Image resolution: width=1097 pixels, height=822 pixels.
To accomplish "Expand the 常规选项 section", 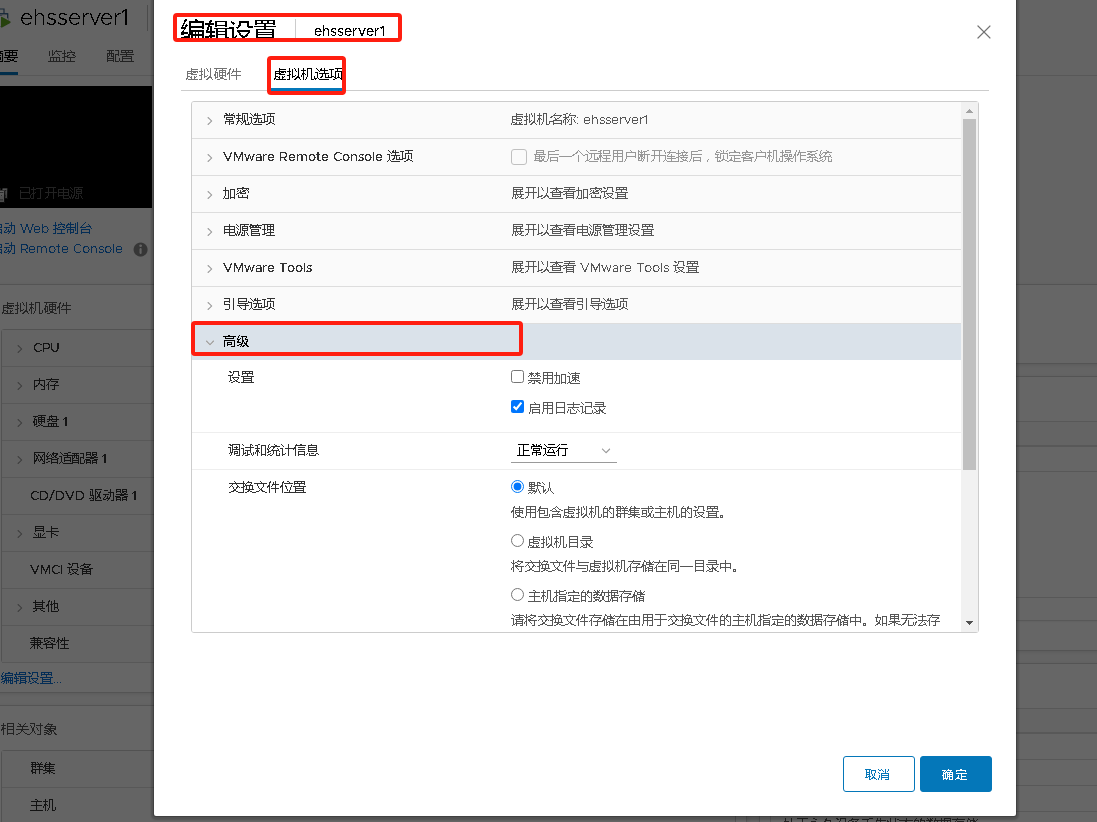I will point(209,120).
